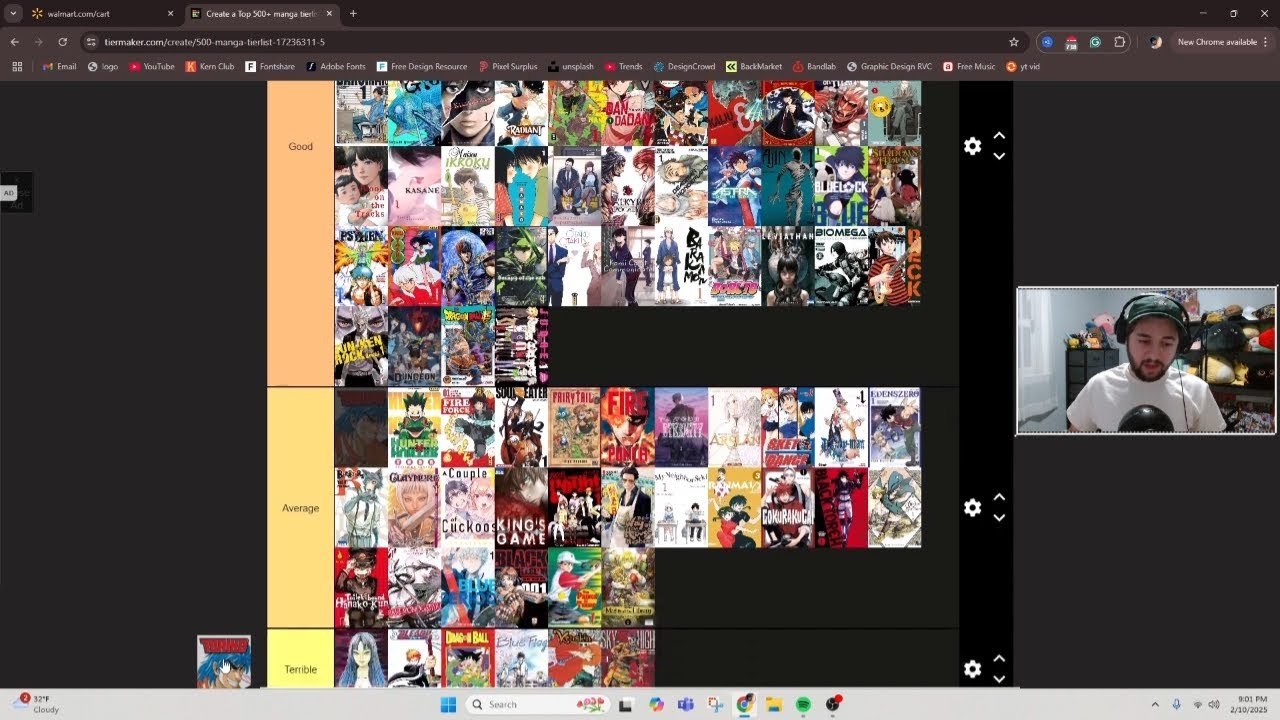The image size is (1280, 720).
Task: Open Microsoft Teams from the taskbar
Action: tap(685, 704)
